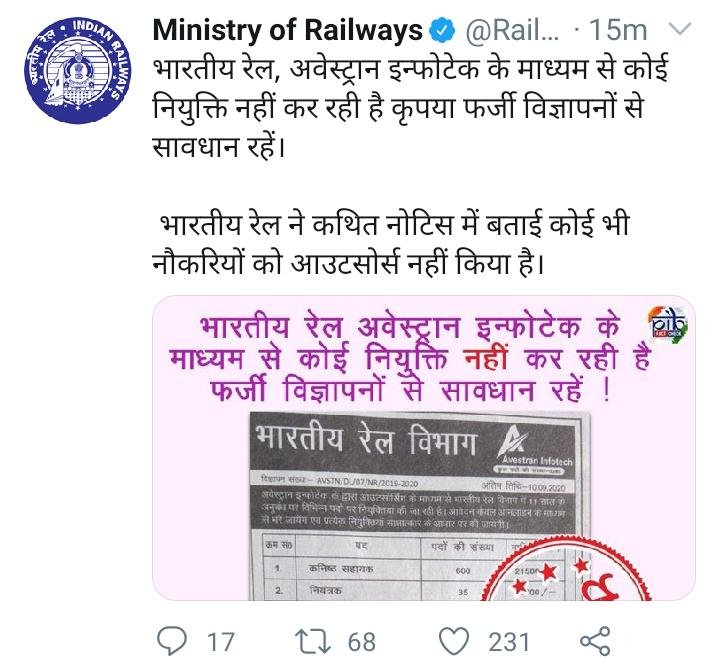Click the like count 231
The height and width of the screenshot is (666, 720).
pyautogui.click(x=509, y=642)
